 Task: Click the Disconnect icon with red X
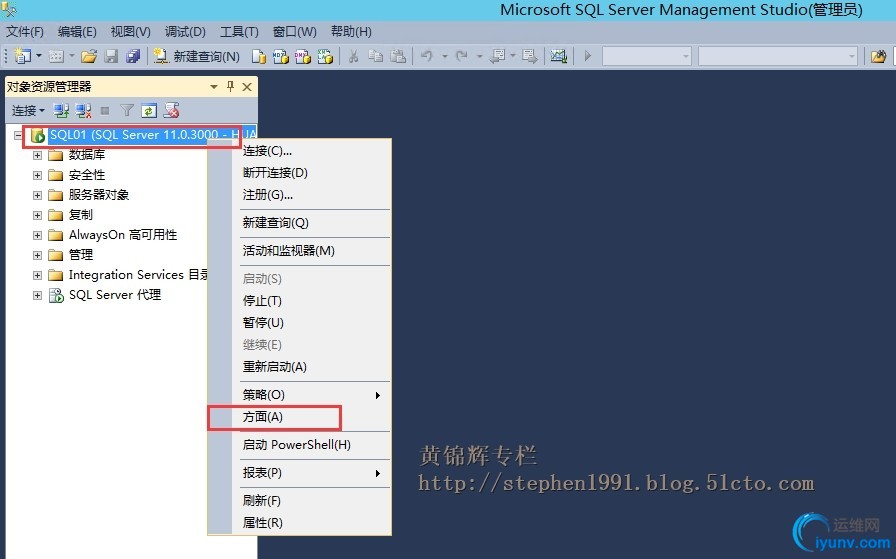click(x=83, y=110)
